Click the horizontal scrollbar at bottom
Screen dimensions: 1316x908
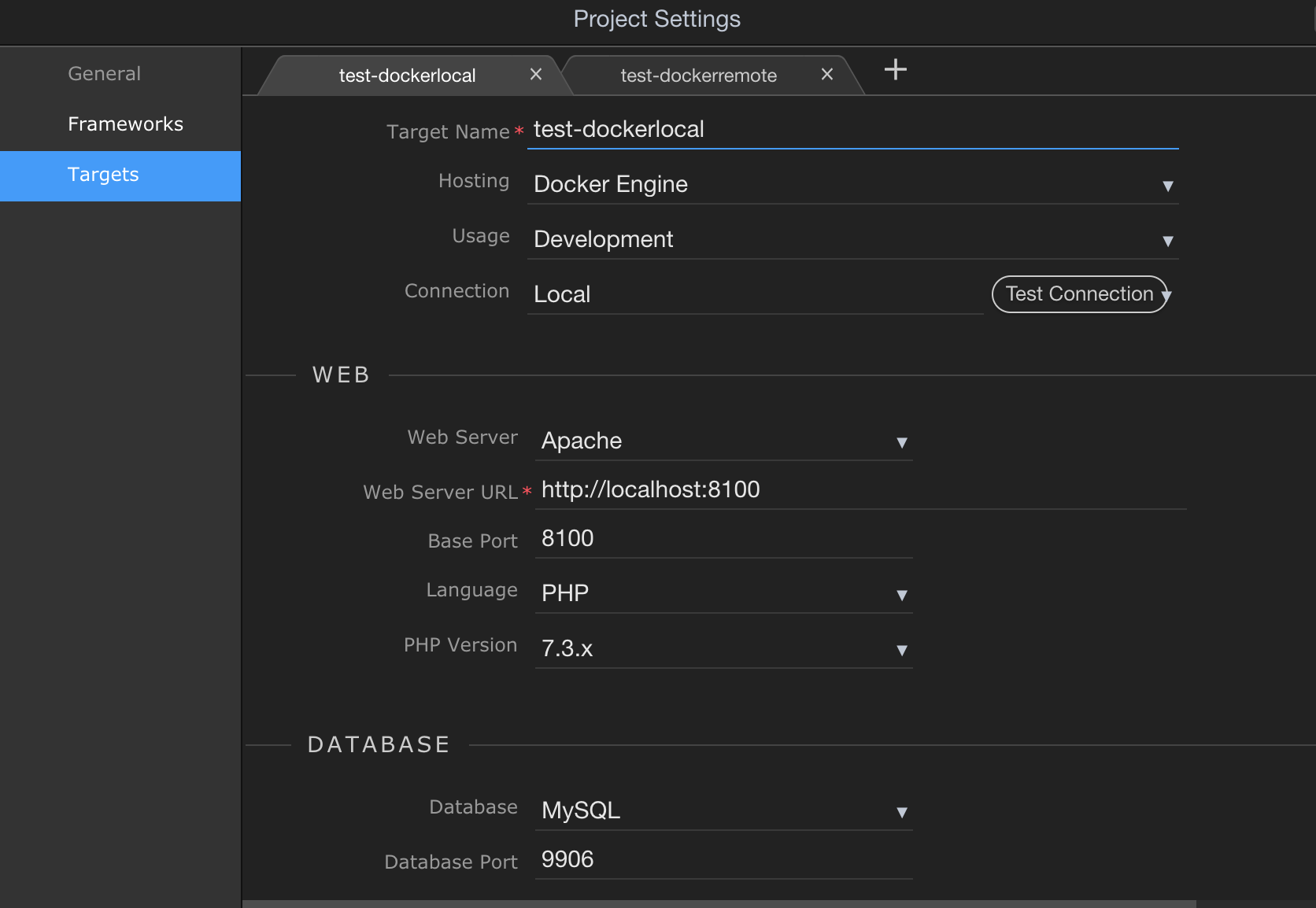(x=718, y=903)
